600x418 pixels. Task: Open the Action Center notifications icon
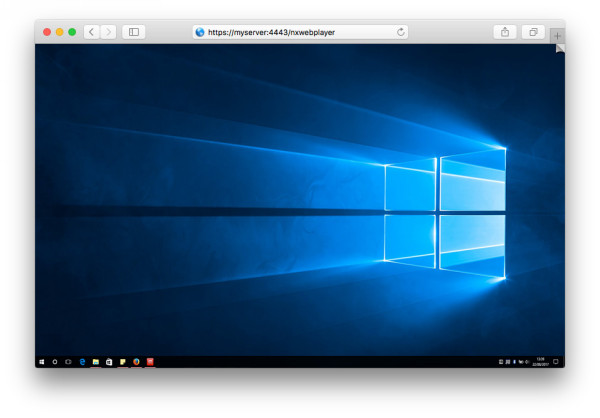[x=556, y=361]
